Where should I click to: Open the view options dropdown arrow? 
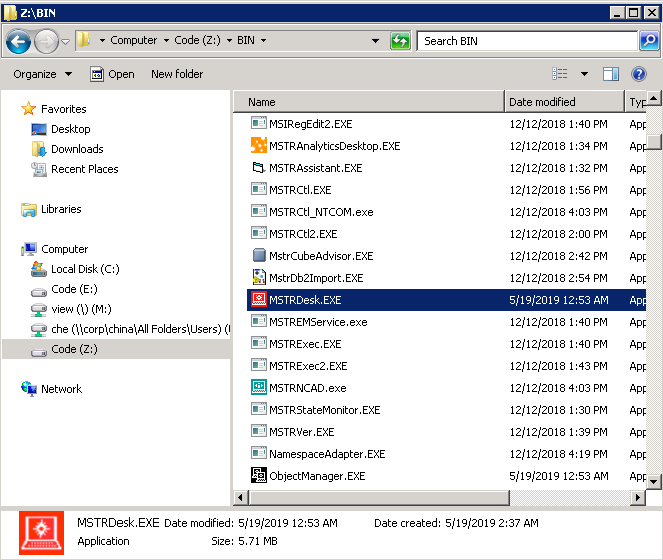584,74
